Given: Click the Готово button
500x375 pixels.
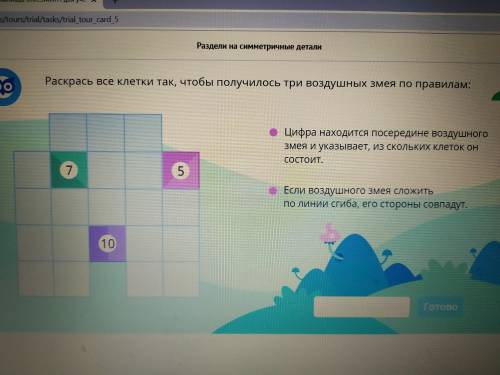Looking at the screenshot, I should (440, 307).
